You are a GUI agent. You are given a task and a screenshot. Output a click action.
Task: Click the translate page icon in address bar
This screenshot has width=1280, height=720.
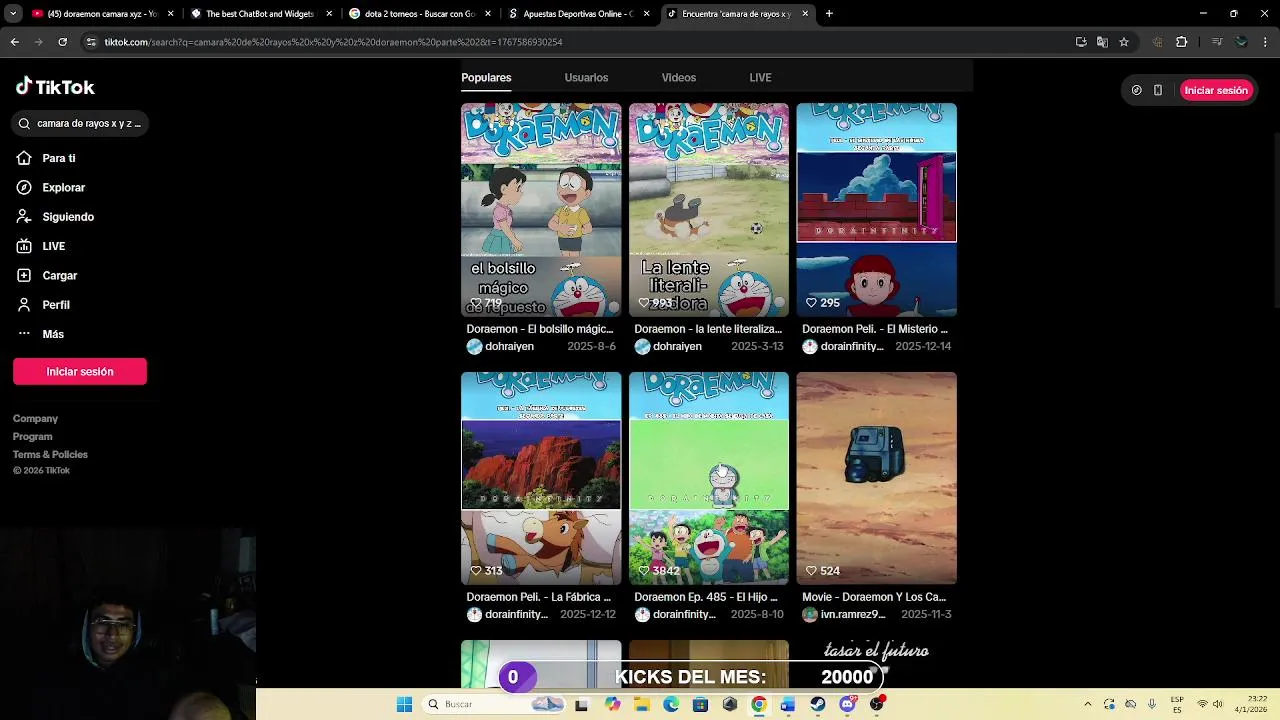pyautogui.click(x=1102, y=42)
